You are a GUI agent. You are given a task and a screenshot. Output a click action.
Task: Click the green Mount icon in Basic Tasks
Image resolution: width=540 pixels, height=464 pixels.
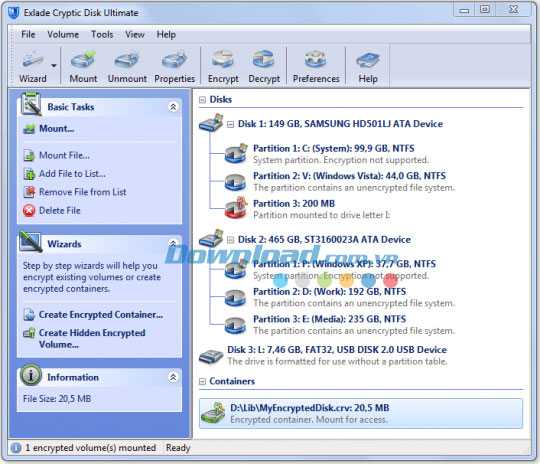pos(29,129)
